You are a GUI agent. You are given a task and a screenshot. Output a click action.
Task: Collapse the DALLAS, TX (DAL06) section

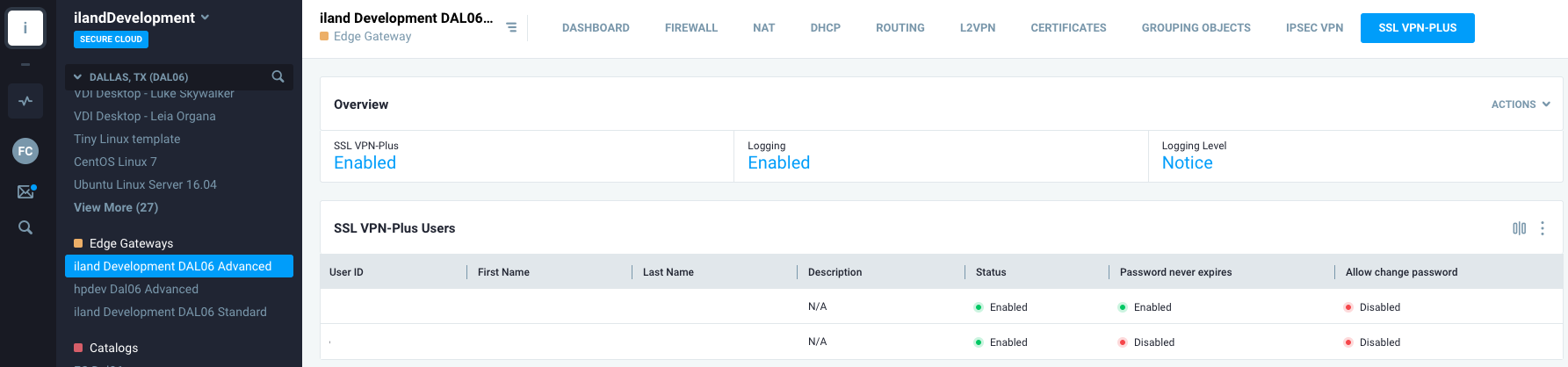pos(77,77)
